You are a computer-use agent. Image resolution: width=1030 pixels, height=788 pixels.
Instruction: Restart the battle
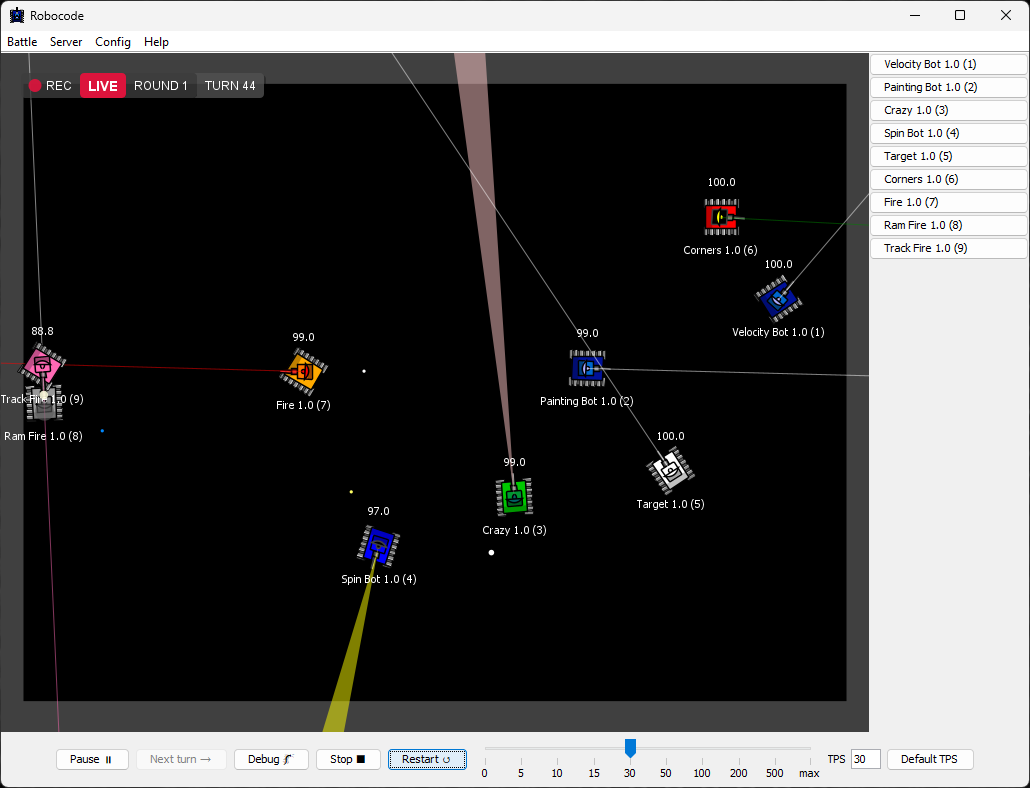427,759
